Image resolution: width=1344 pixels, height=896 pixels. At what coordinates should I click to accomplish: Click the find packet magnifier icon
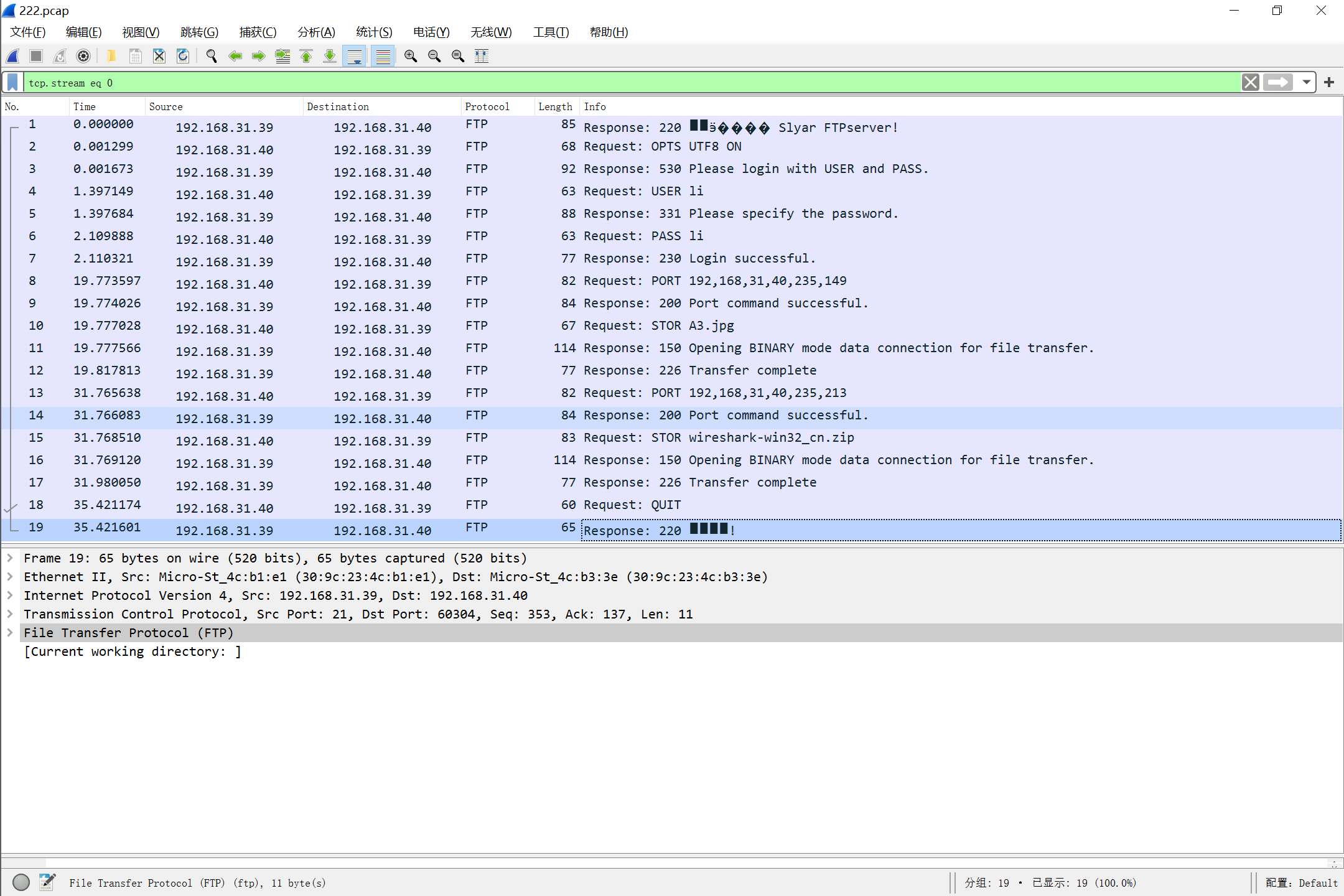212,56
